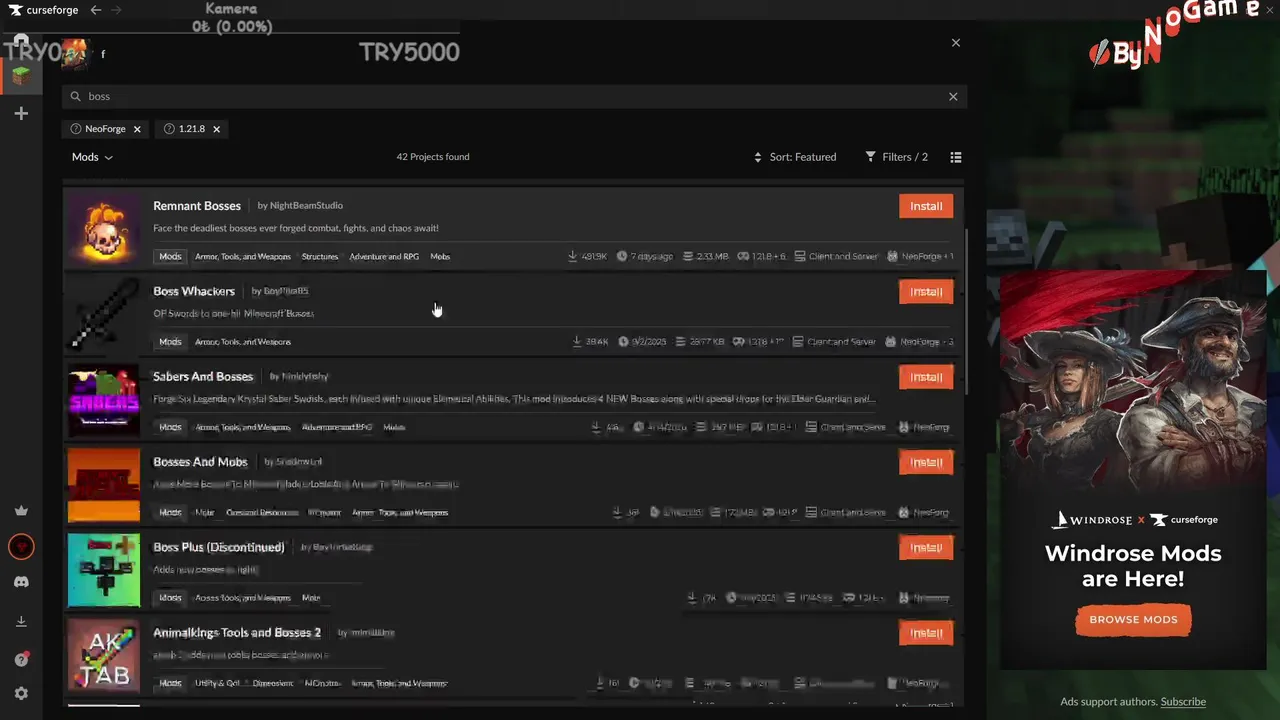Install Sabers And Bosses mod
Image resolution: width=1280 pixels, height=720 pixels.
pos(926,377)
